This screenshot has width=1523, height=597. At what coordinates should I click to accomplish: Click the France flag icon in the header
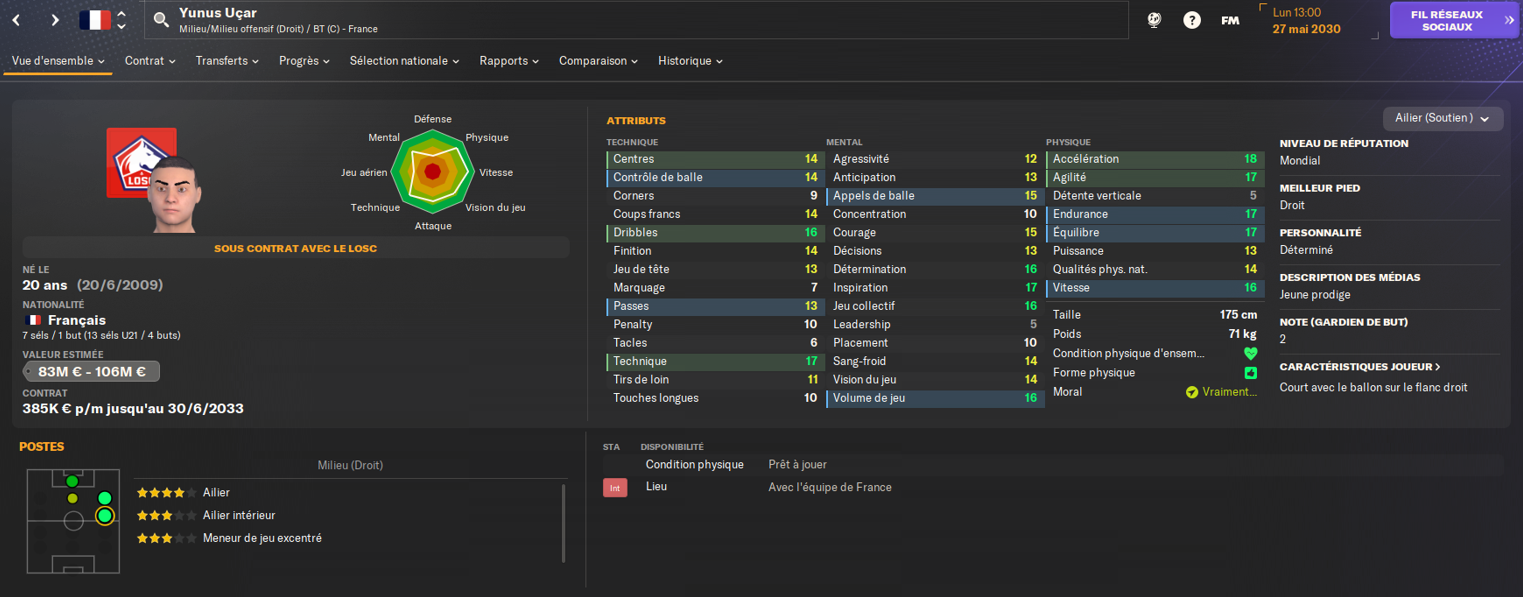tap(95, 20)
